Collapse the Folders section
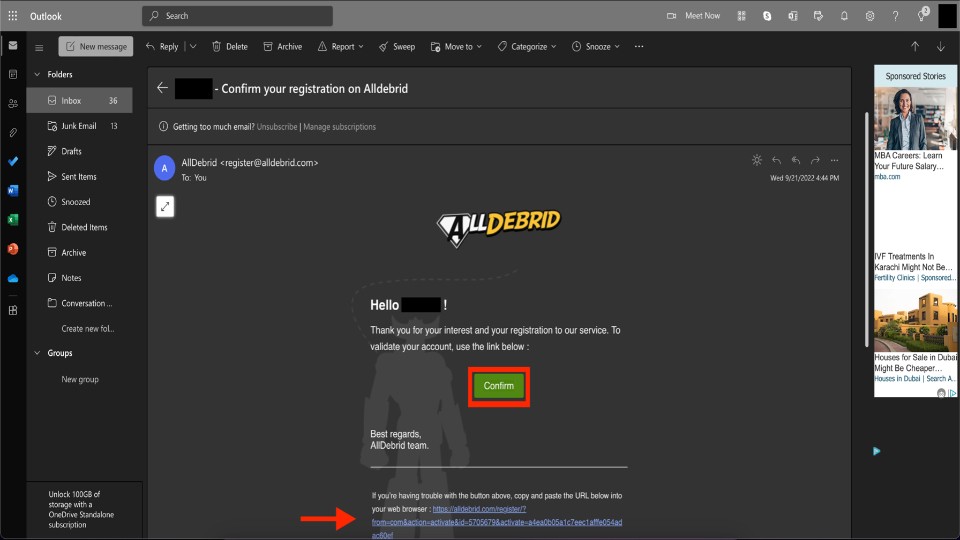 [37, 75]
